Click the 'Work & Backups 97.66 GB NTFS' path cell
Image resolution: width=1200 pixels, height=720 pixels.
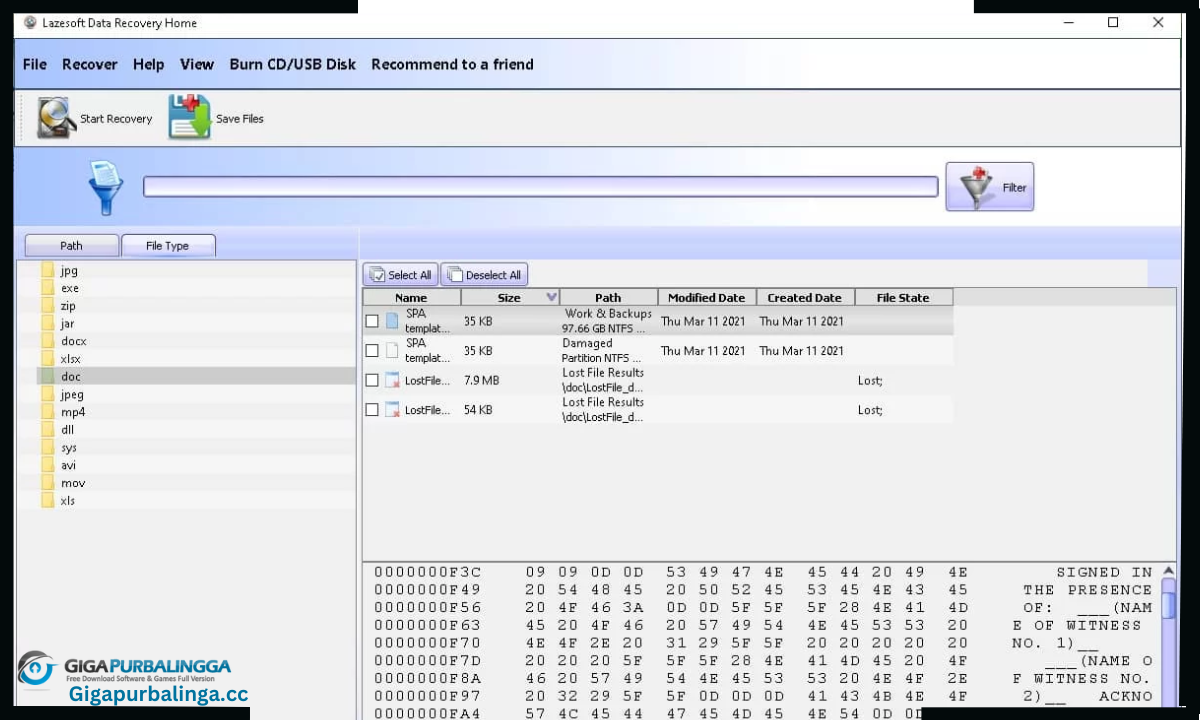tap(608, 321)
